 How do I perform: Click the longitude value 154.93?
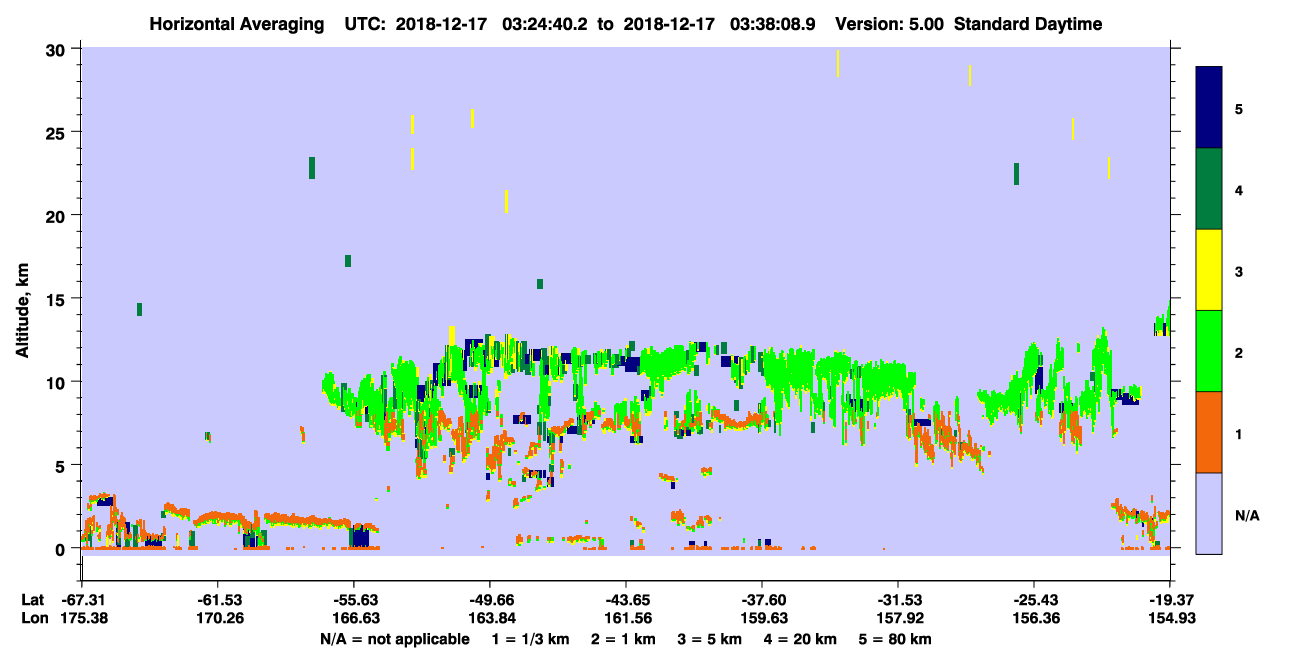click(1170, 618)
